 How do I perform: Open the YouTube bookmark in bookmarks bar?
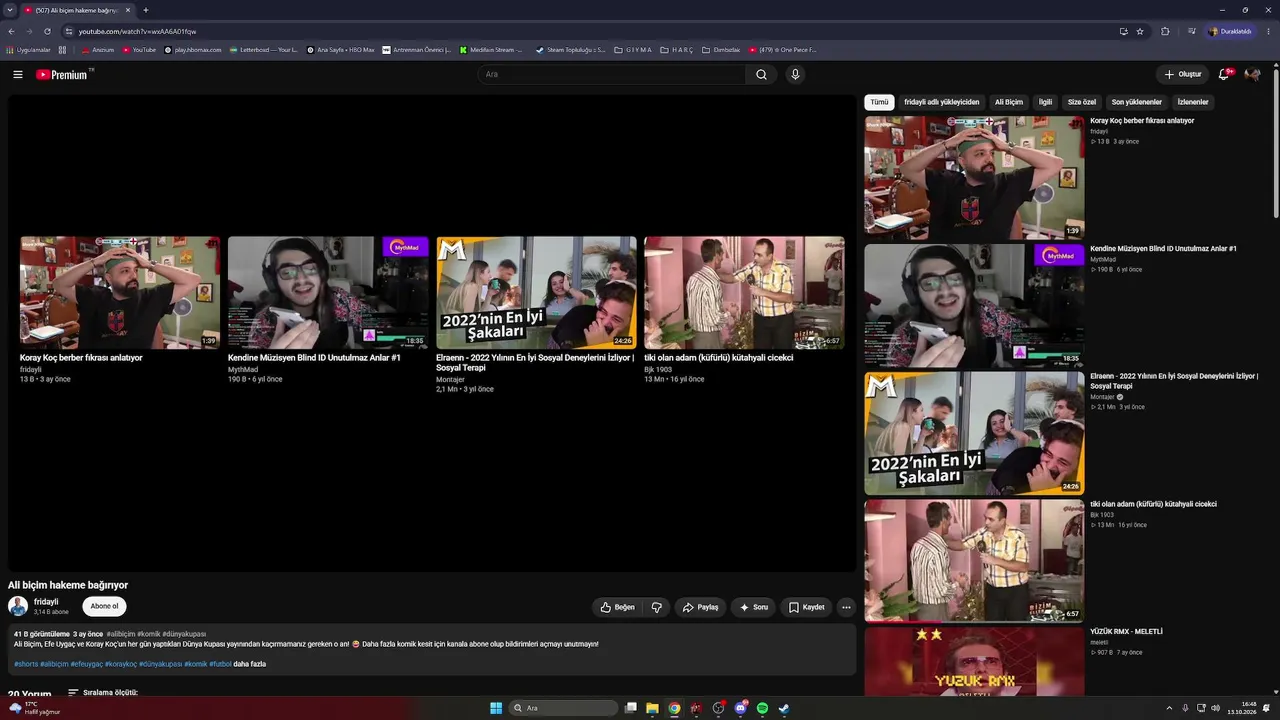pos(140,49)
